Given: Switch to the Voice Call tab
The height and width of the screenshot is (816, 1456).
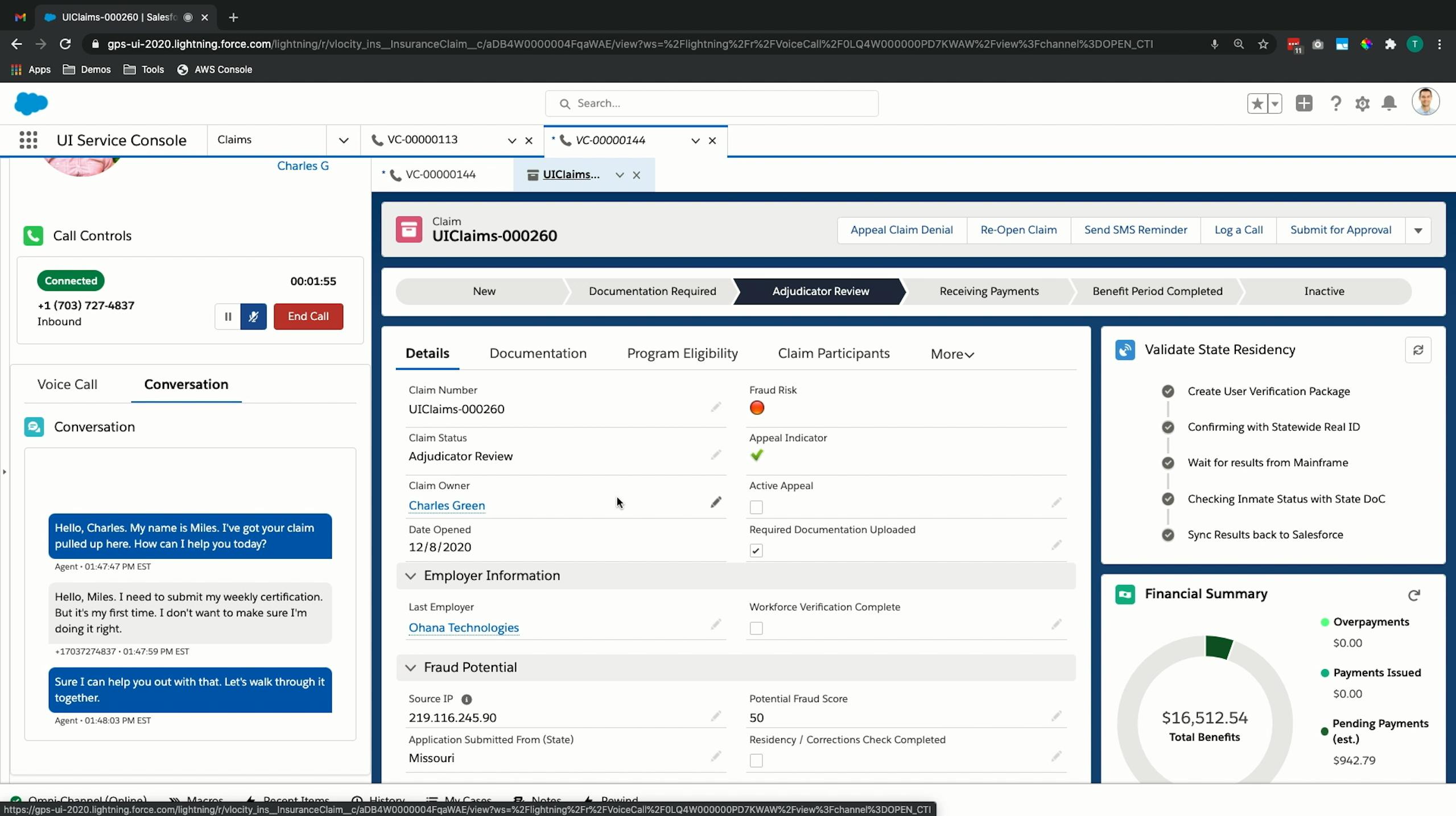Looking at the screenshot, I should click(67, 384).
